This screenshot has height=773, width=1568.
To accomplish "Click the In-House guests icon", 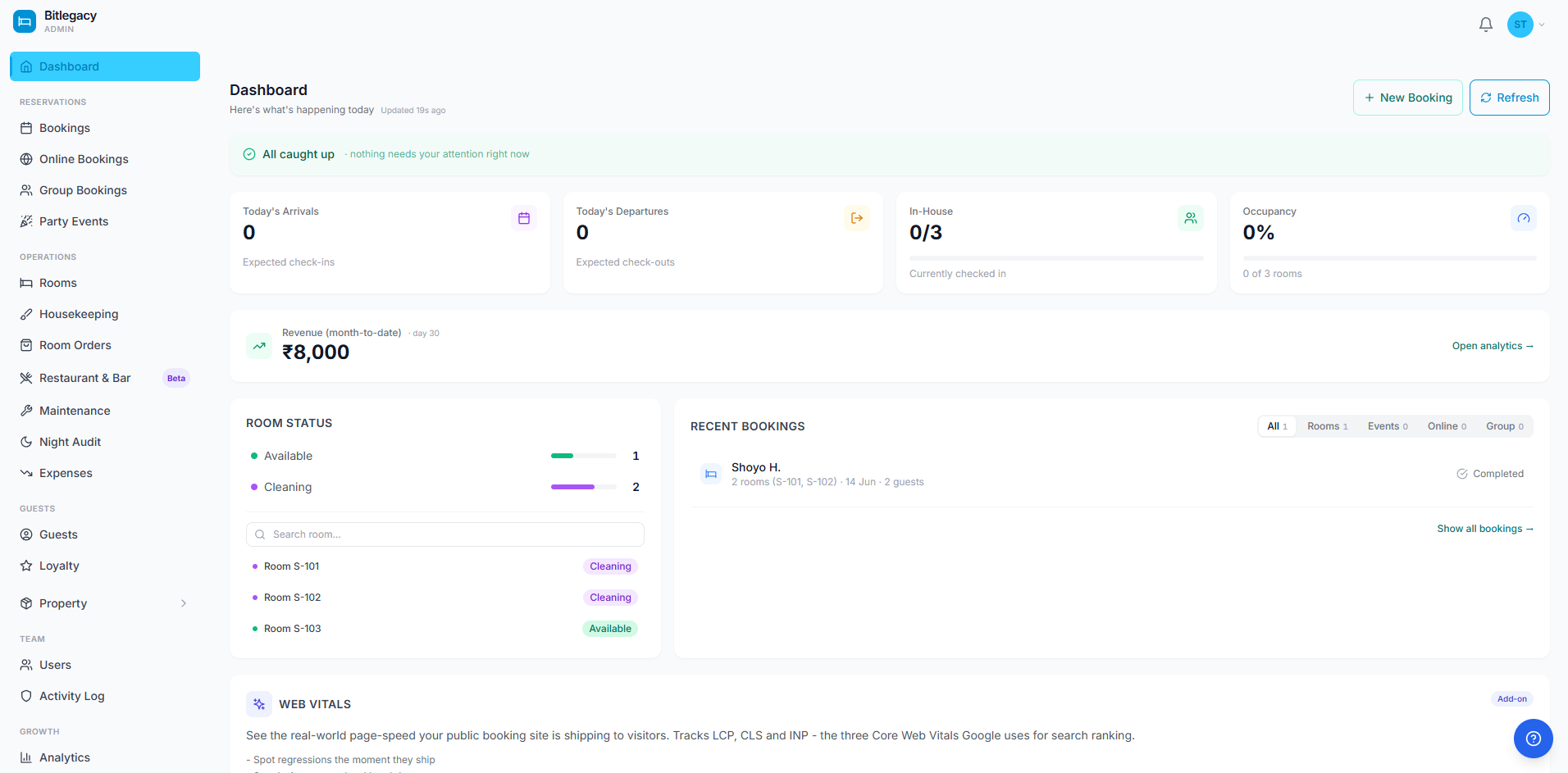I will 1191,218.
